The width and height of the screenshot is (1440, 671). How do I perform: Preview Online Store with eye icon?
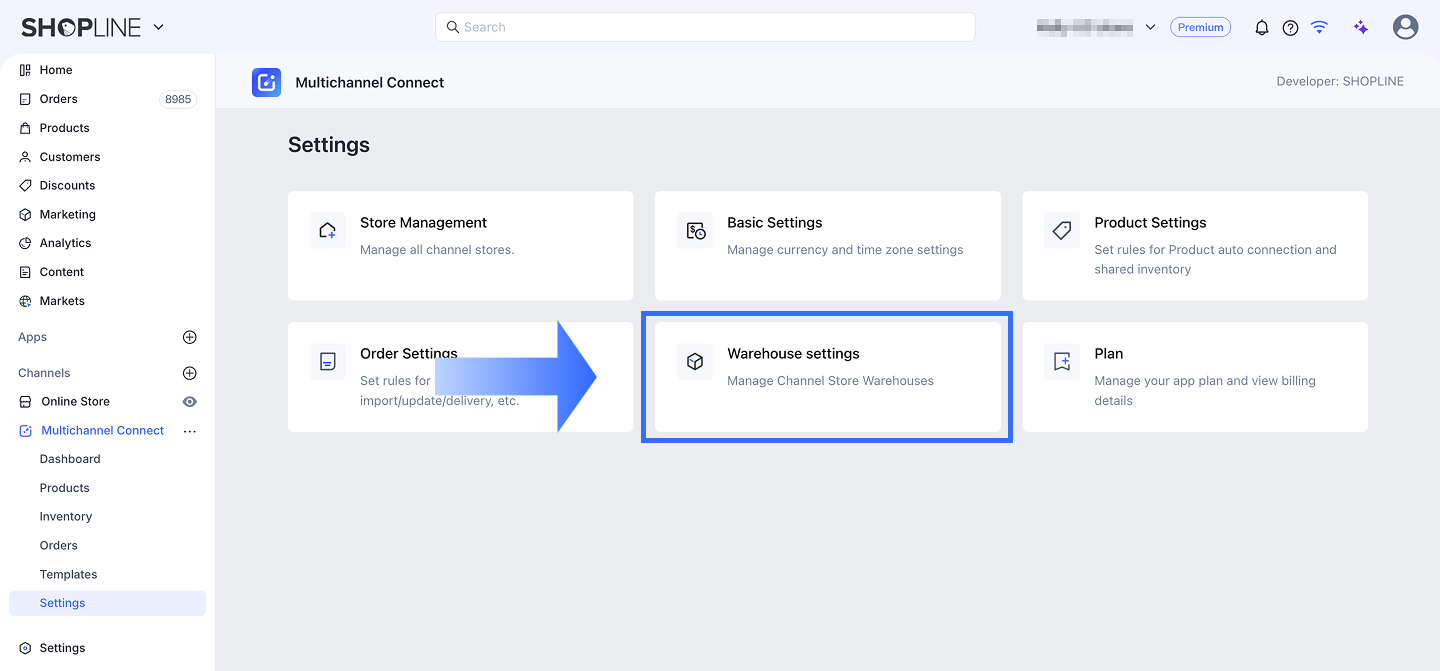190,402
